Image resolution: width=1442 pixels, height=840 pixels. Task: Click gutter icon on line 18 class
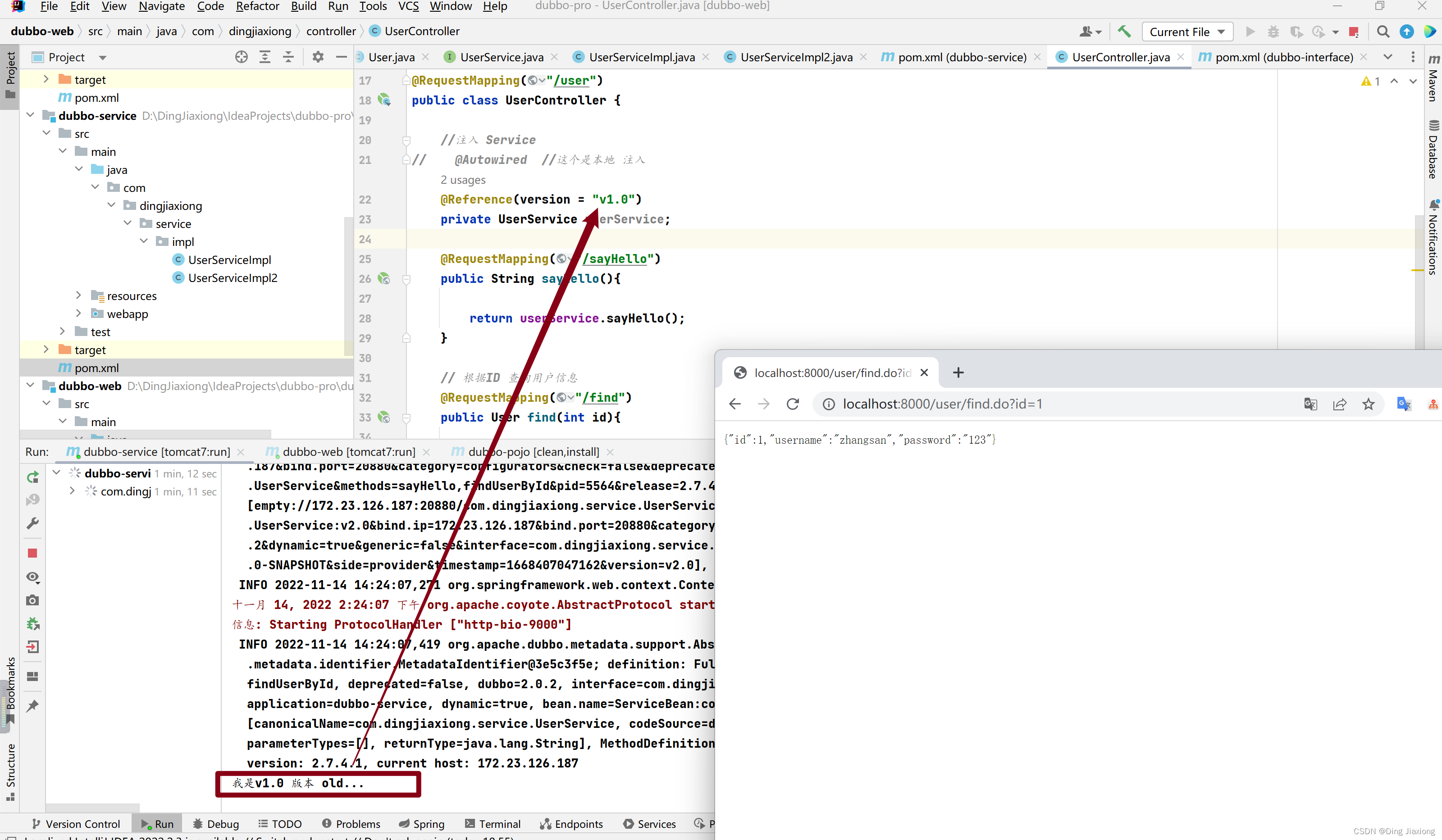pos(384,100)
